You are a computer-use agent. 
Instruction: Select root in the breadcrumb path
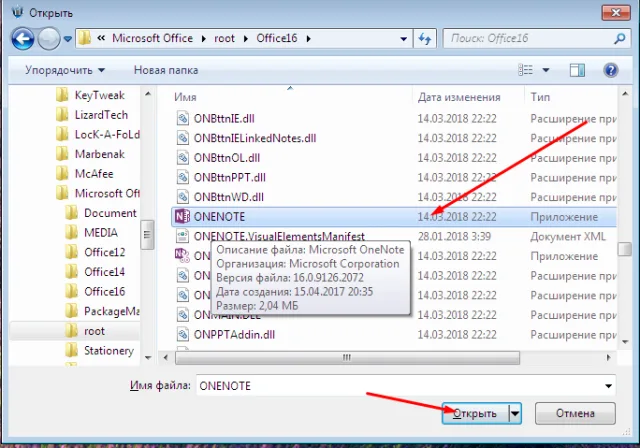click(224, 38)
